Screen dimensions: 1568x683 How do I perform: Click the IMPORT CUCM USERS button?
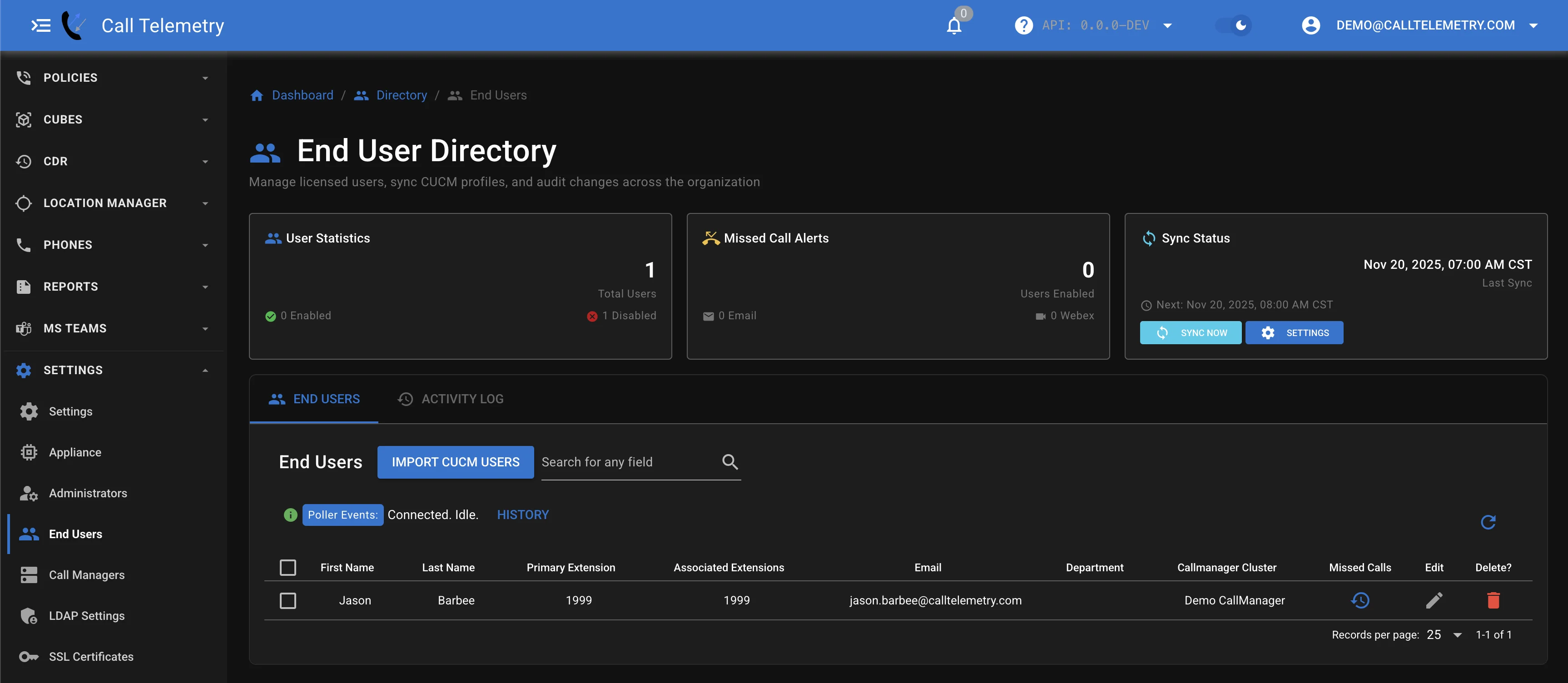point(455,462)
